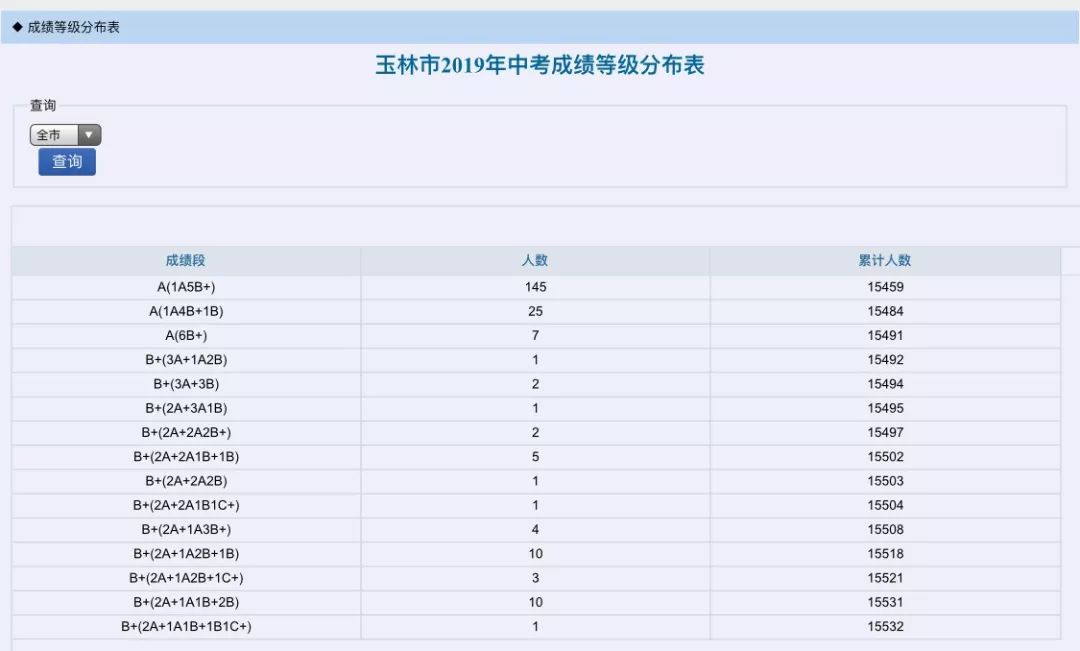Select the B+(2A+1A2B+1B) row cell
This screenshot has width=1080, height=651.
186,554
